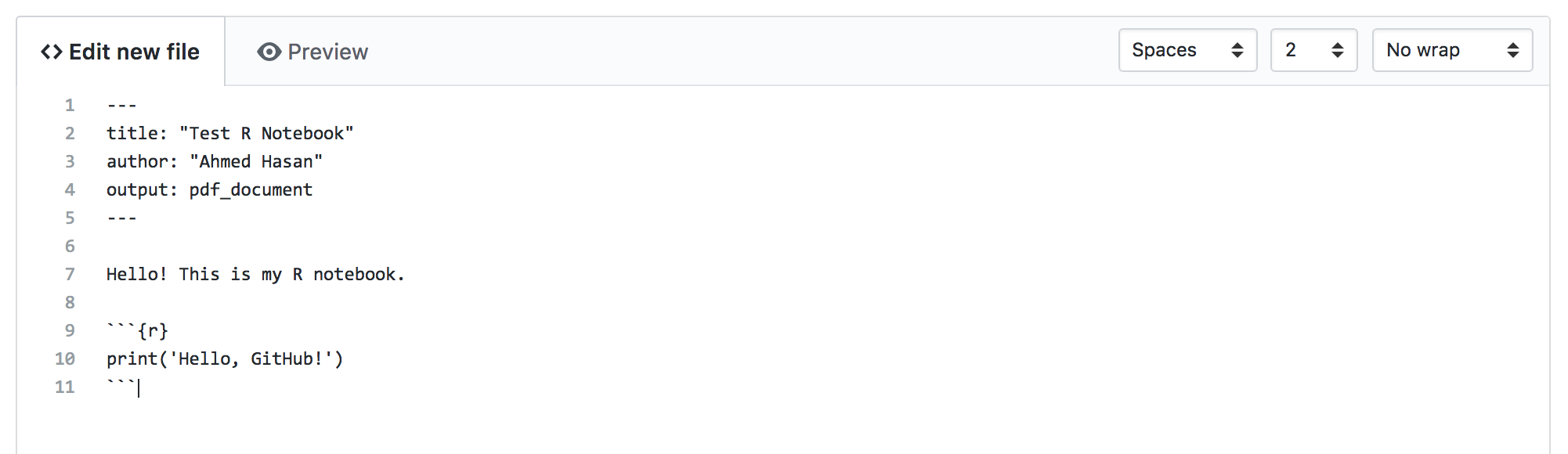1568x454 pixels.
Task: Switch to the Edit new file tab
Action: click(x=121, y=52)
